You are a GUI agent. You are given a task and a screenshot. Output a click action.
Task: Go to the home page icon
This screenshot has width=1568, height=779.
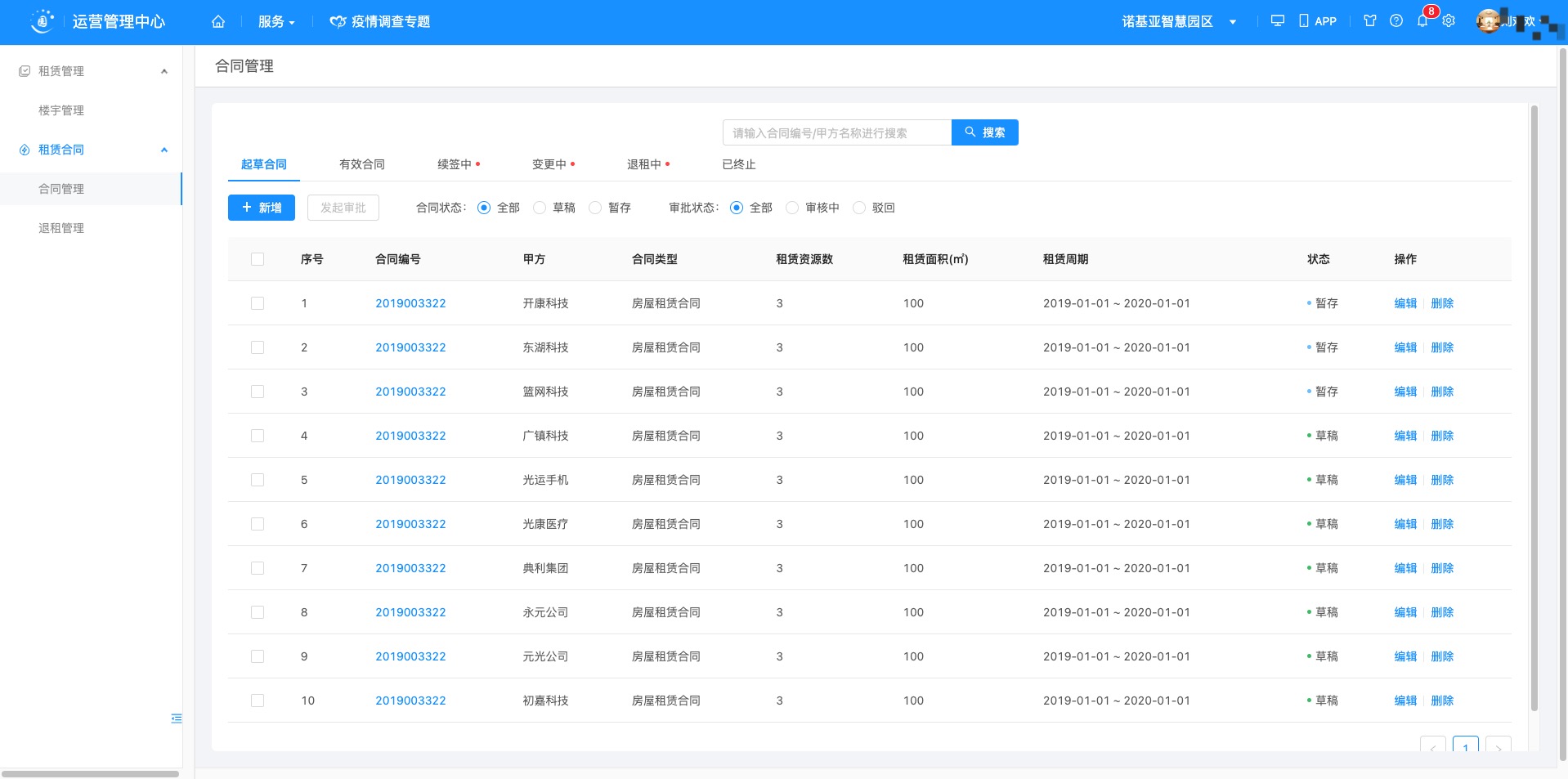218,22
